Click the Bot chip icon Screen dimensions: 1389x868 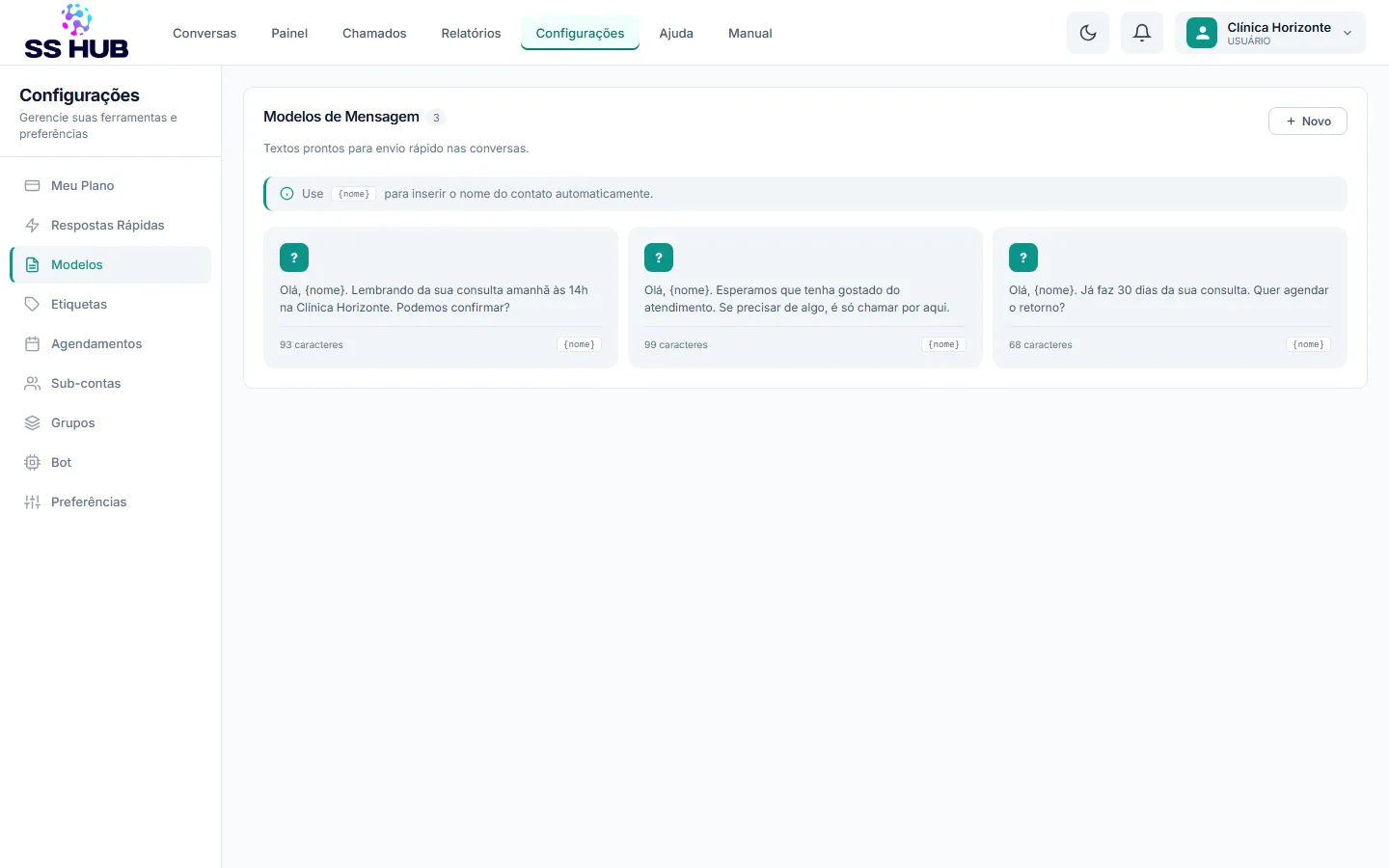32,462
